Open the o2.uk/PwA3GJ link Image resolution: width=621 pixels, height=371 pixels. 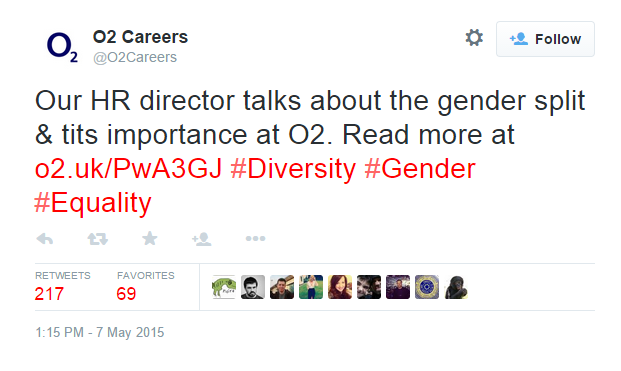pos(129,169)
